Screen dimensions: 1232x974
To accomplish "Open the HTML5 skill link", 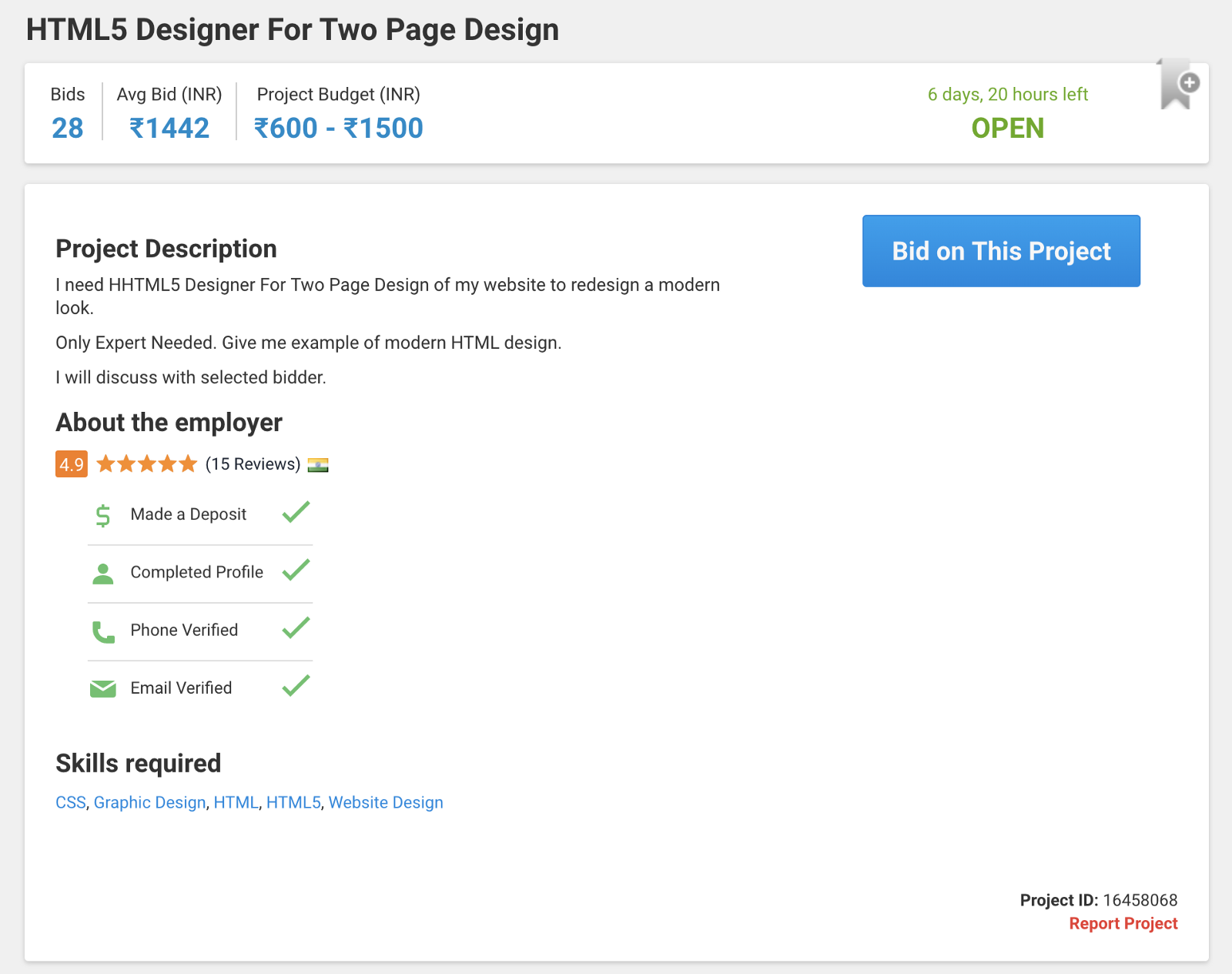I will (x=293, y=802).
